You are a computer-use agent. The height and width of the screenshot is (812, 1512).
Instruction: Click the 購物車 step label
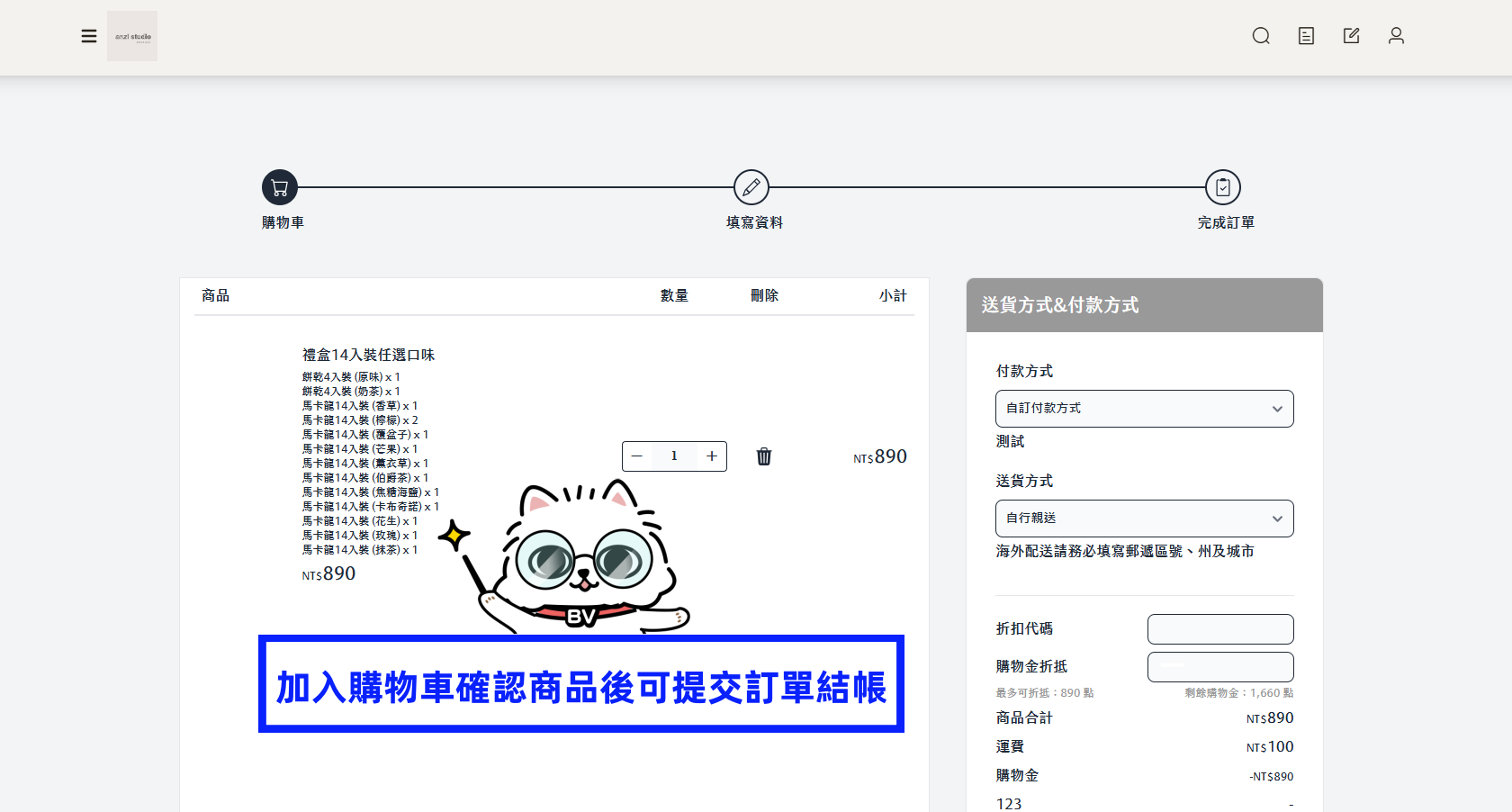pos(283,222)
